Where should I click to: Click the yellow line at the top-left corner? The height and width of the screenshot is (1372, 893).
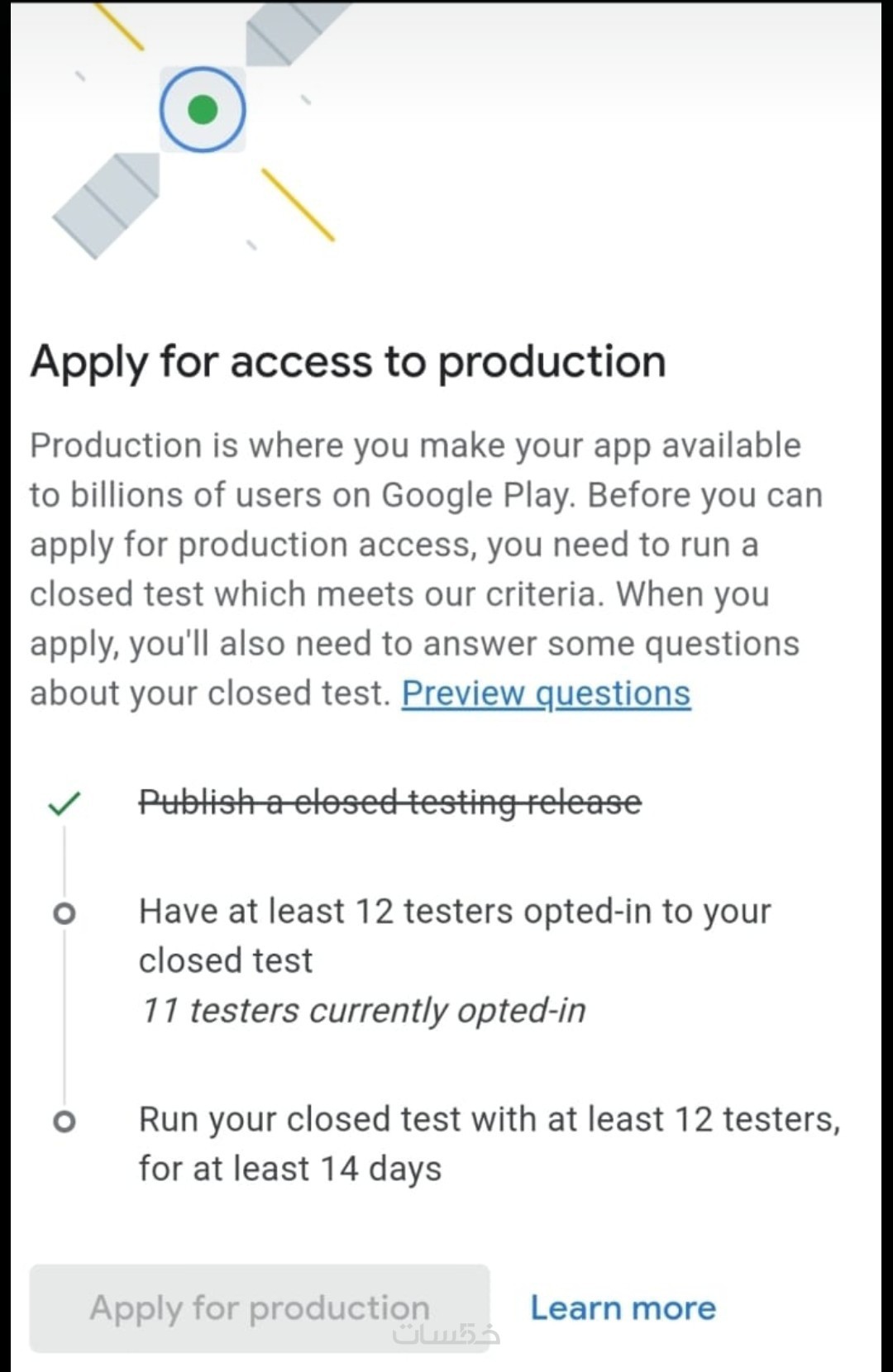click(118, 25)
